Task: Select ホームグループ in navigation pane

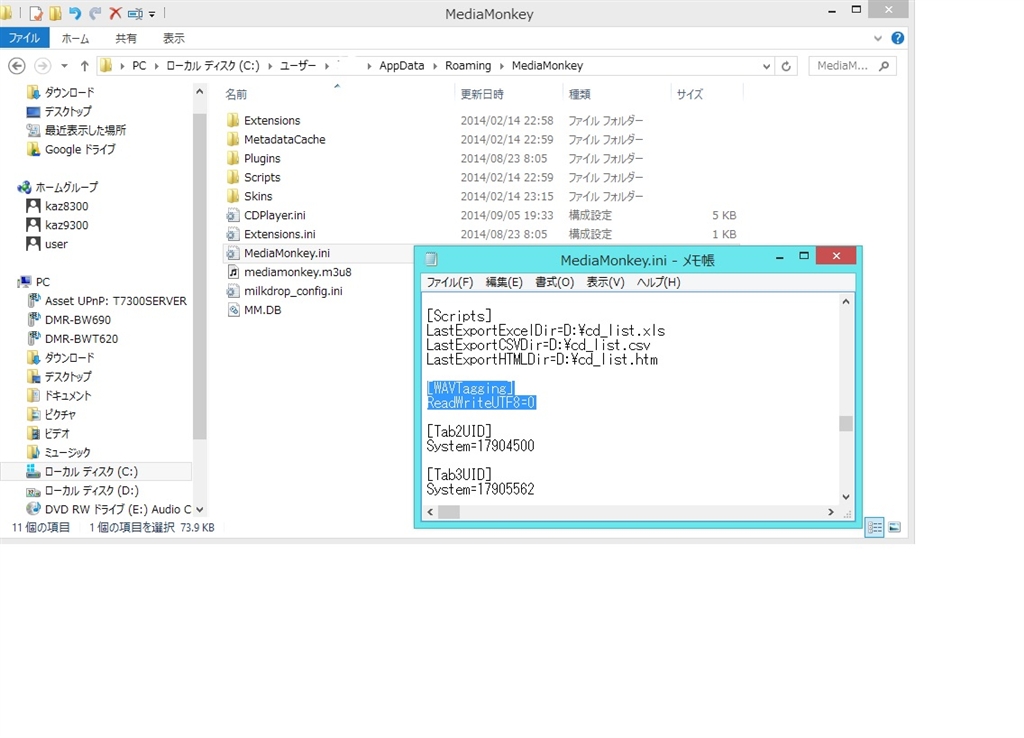Action: click(x=57, y=187)
